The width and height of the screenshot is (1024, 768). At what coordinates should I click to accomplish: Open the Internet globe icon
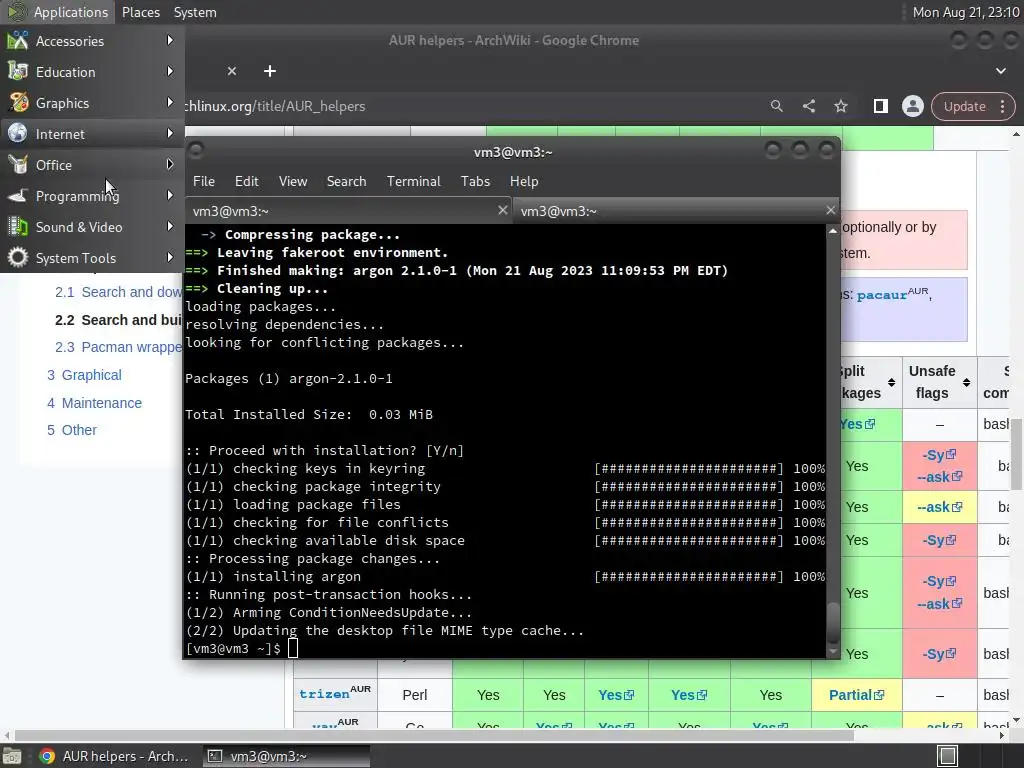coord(18,133)
